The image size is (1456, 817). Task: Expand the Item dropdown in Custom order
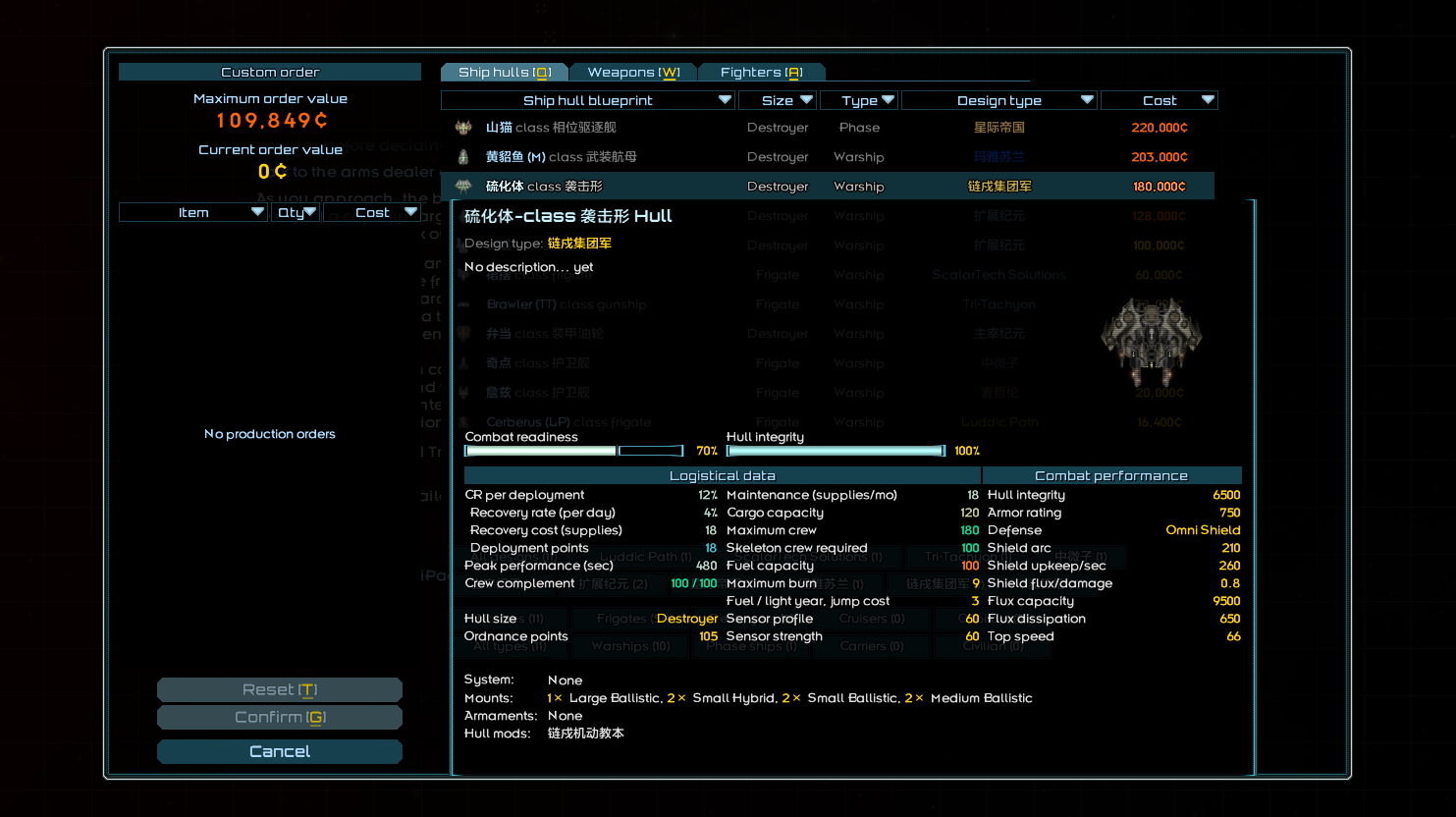[x=193, y=212]
